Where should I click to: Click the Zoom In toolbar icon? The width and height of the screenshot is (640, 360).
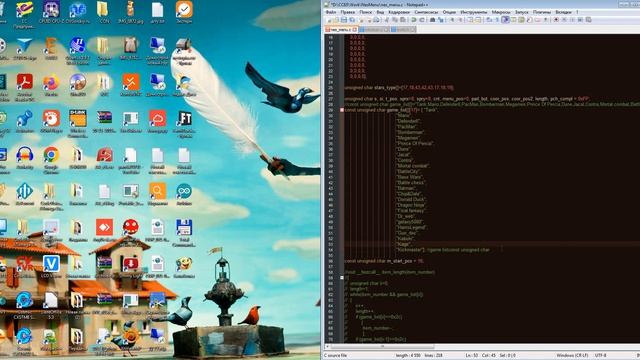(x=452, y=20)
